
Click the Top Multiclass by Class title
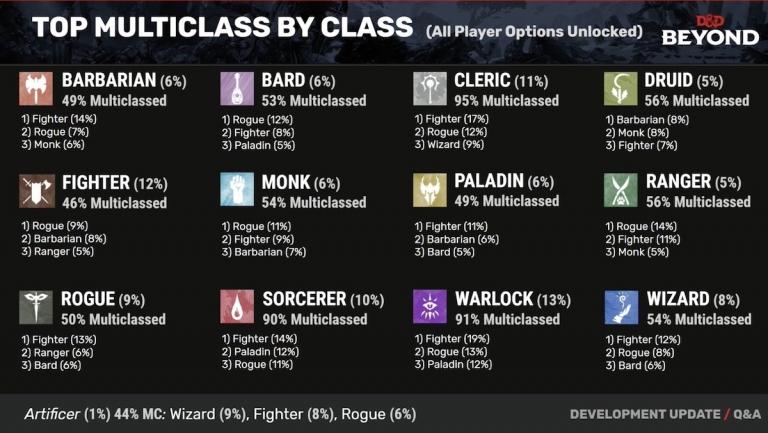pyautogui.click(x=222, y=28)
